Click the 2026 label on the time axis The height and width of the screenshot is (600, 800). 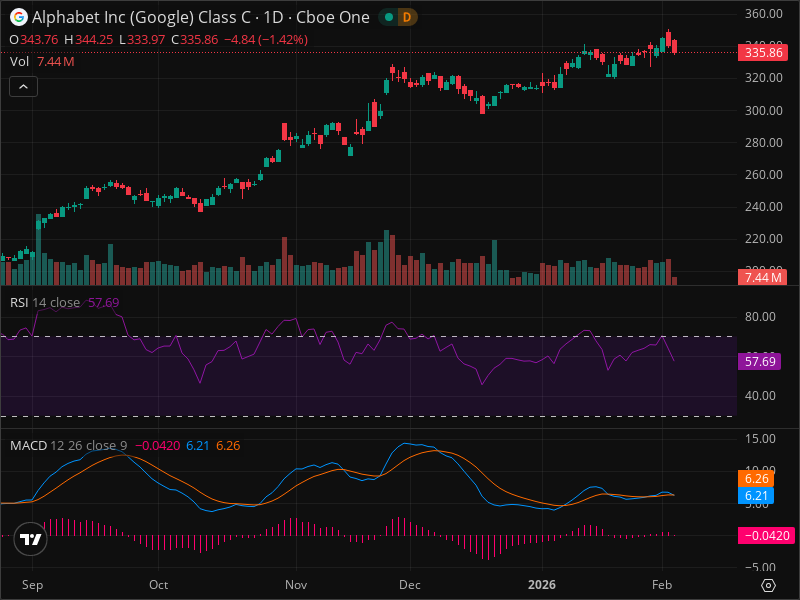542,585
